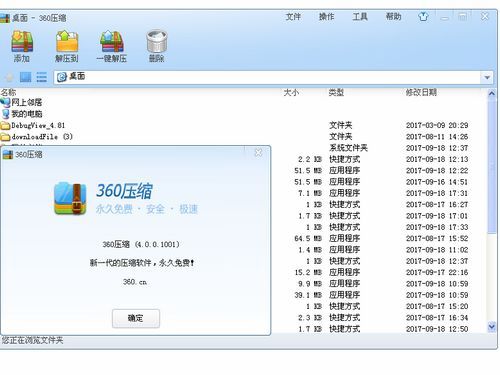The image size is (500, 375).
Task: Sort by 名称 column header
Action: click(8, 92)
